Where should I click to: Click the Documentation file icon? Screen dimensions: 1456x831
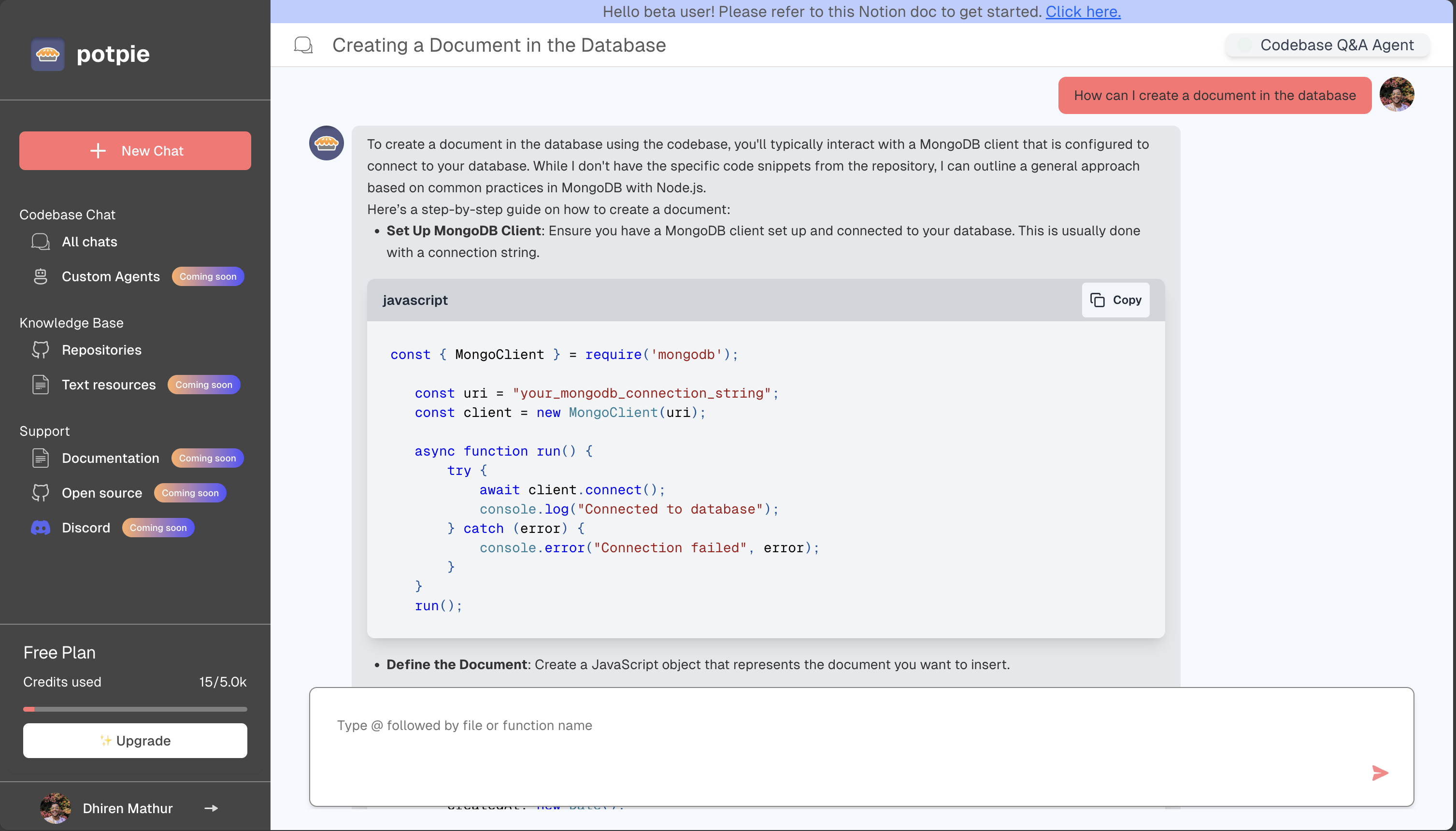point(41,458)
